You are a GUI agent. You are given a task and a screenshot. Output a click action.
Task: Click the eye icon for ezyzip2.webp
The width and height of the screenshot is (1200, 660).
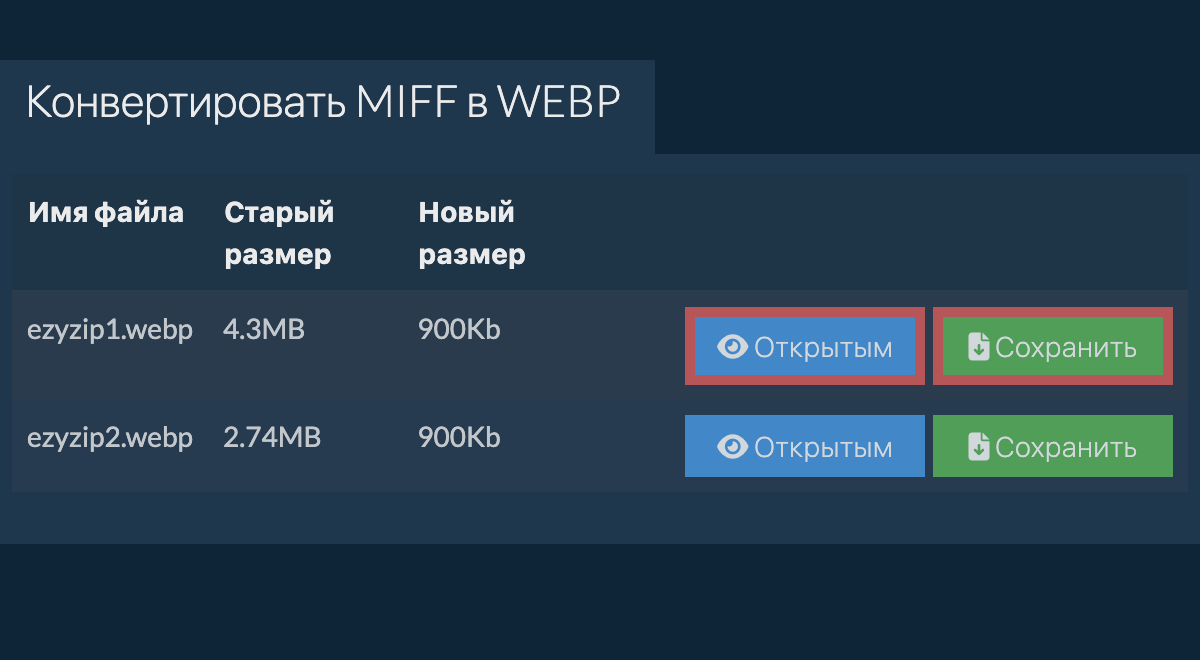tap(733, 447)
